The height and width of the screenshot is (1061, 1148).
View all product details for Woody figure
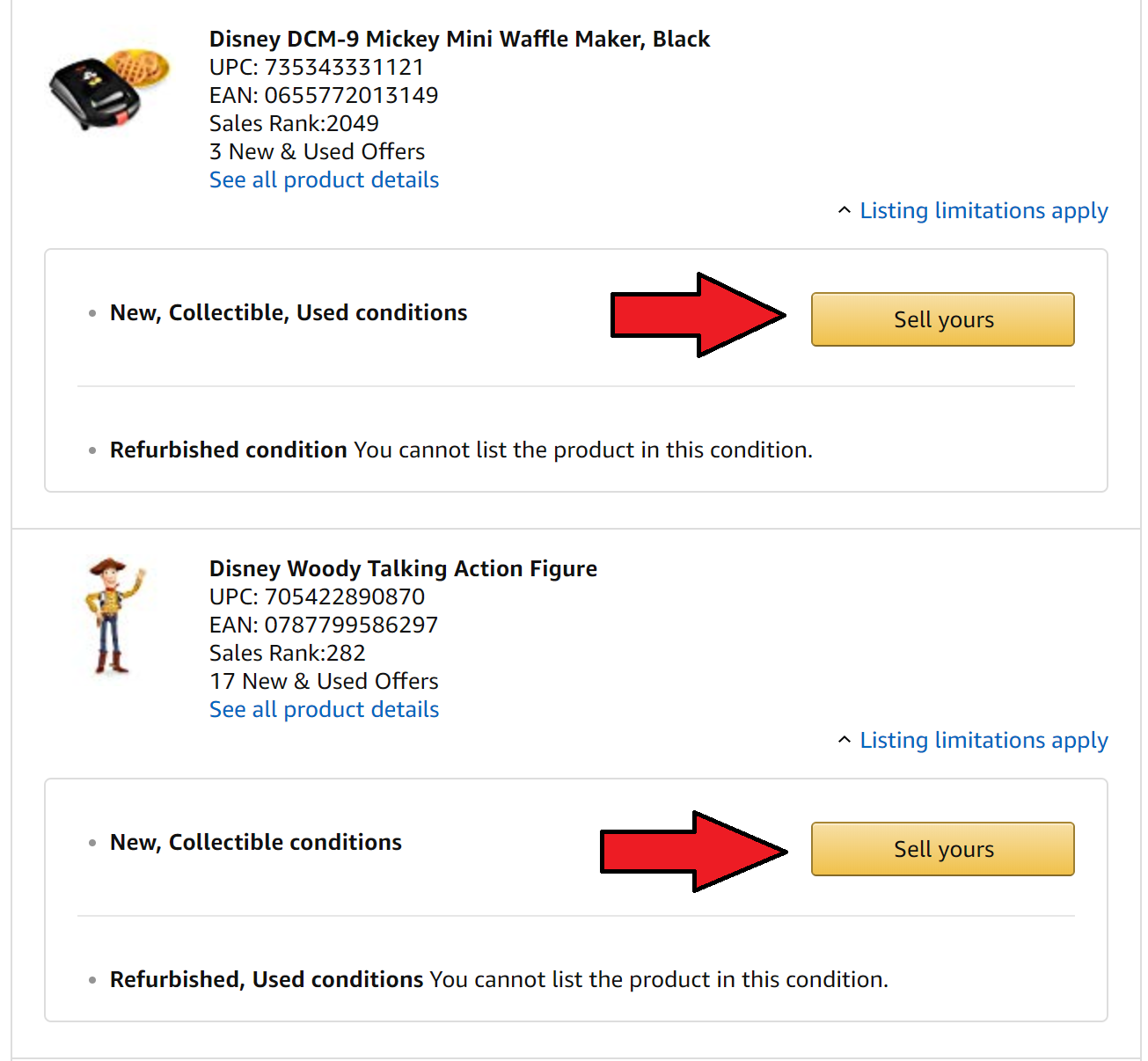click(324, 710)
